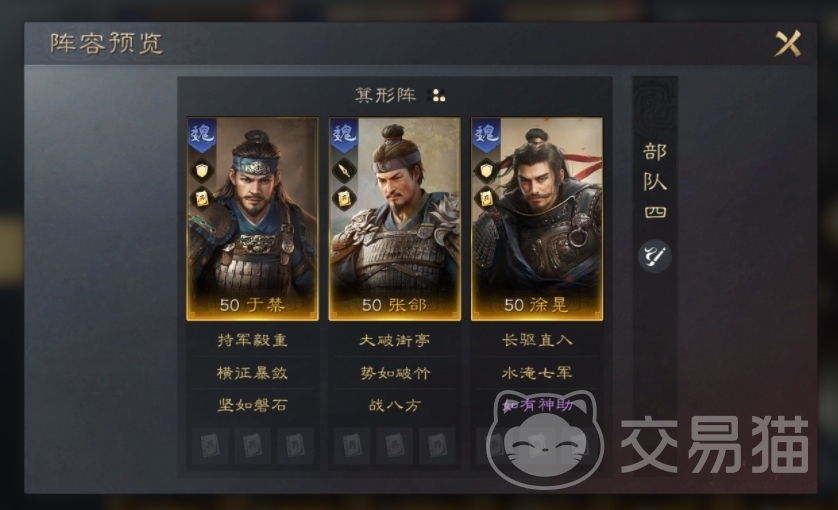Click 张郃's spear troop-type icon

coord(344,171)
